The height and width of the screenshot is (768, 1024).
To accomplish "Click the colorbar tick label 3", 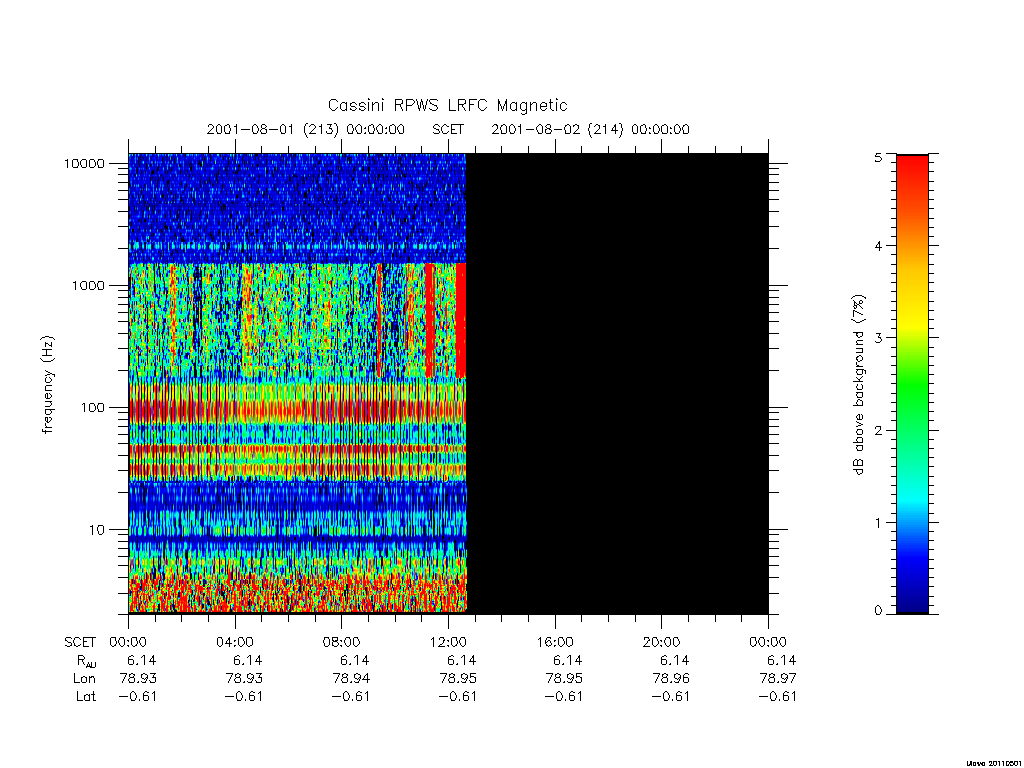I will pos(878,338).
